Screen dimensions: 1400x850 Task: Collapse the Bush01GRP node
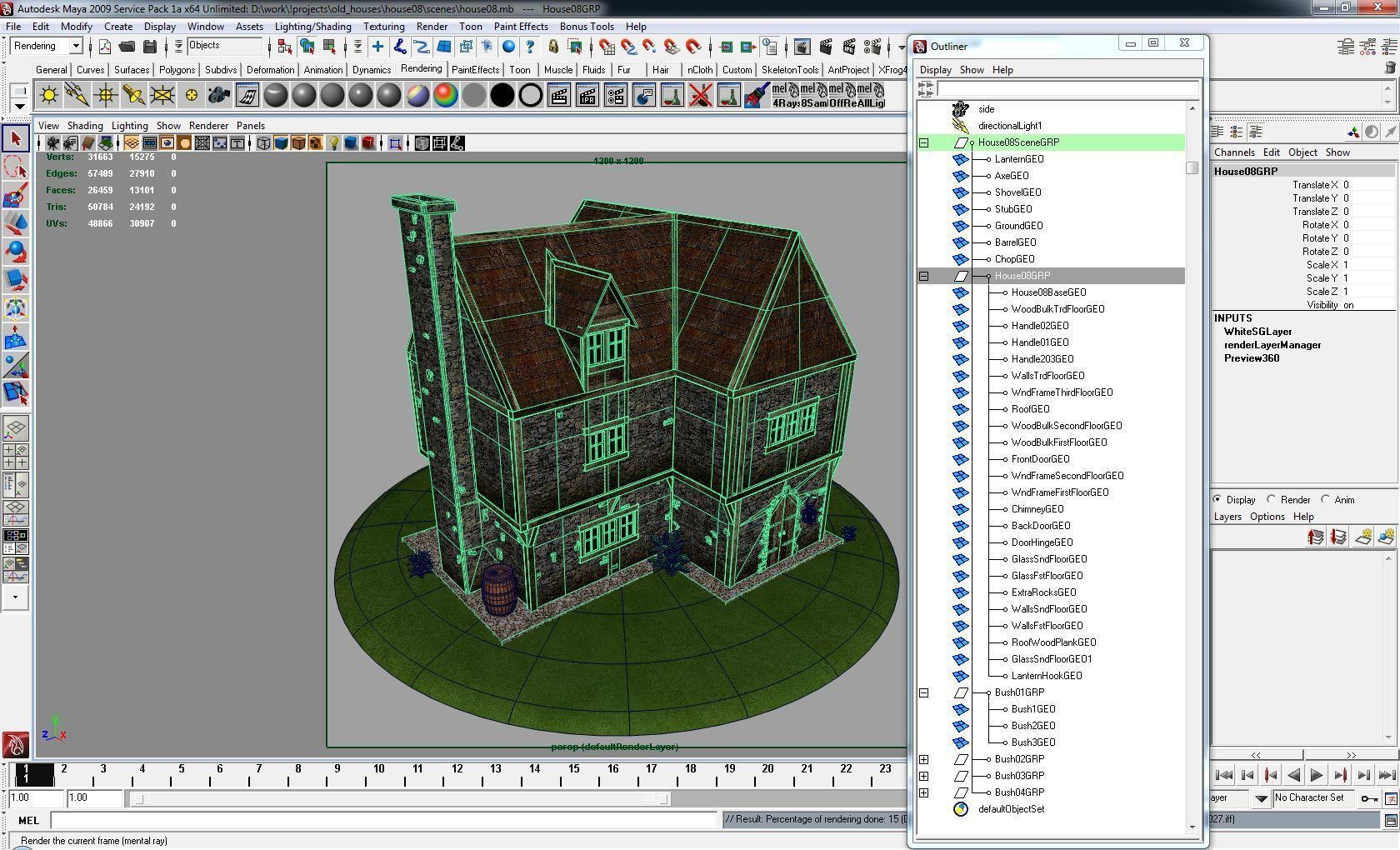(x=923, y=692)
